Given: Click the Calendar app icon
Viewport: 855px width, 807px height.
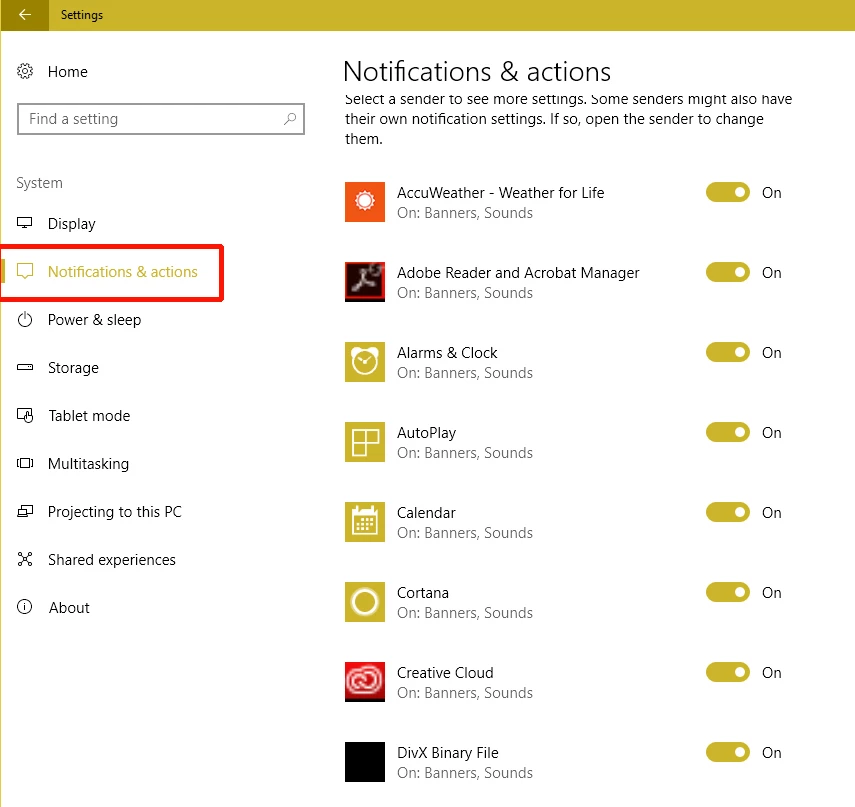Looking at the screenshot, I should (365, 522).
